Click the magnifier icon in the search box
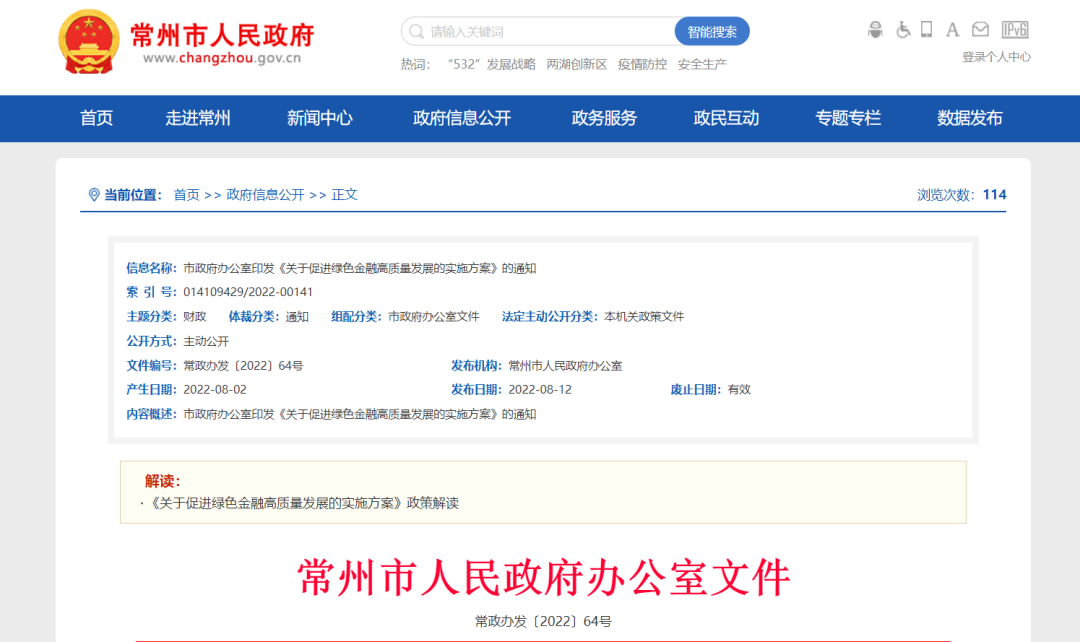This screenshot has width=1080, height=642. click(416, 31)
